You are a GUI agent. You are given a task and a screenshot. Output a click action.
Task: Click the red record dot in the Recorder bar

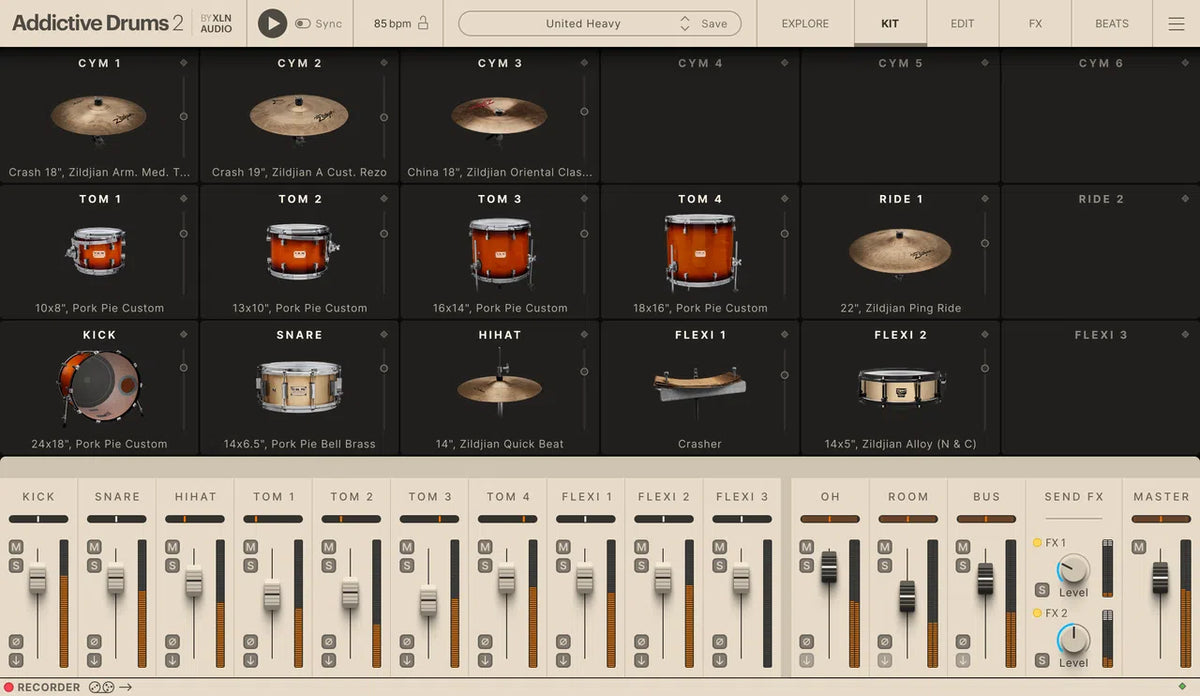[9, 687]
